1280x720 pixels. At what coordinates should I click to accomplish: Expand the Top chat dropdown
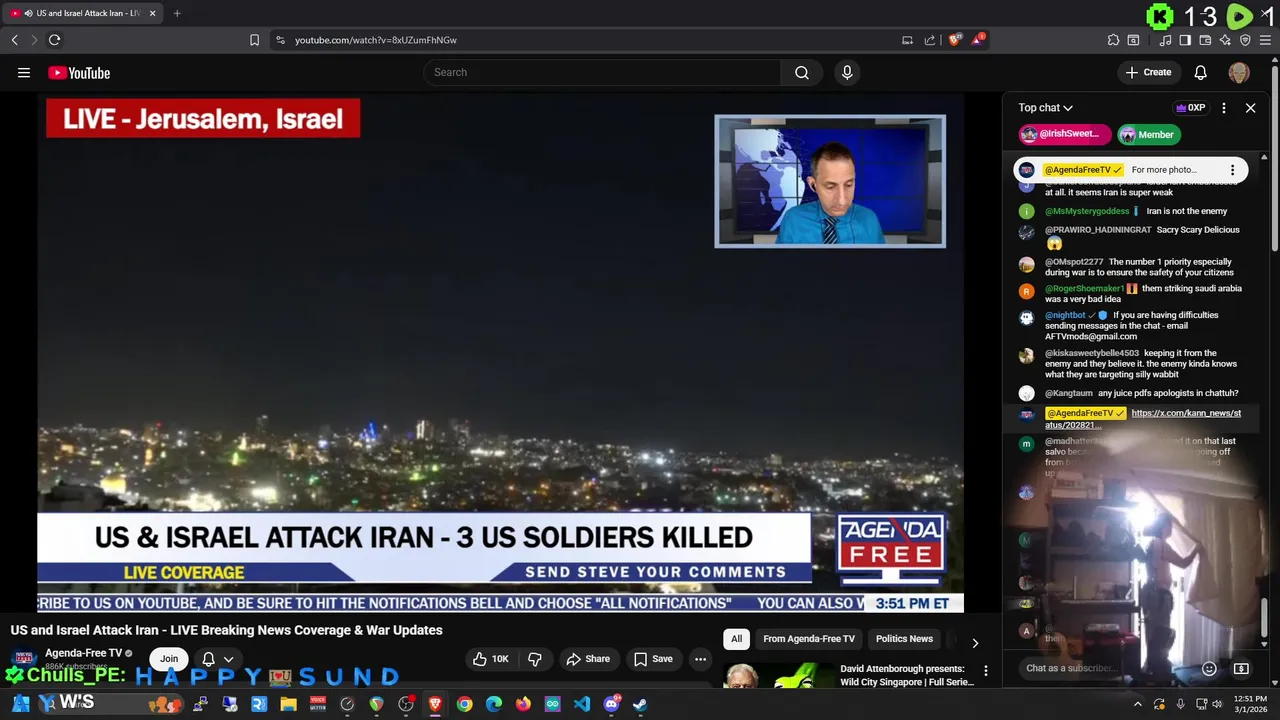(1045, 108)
